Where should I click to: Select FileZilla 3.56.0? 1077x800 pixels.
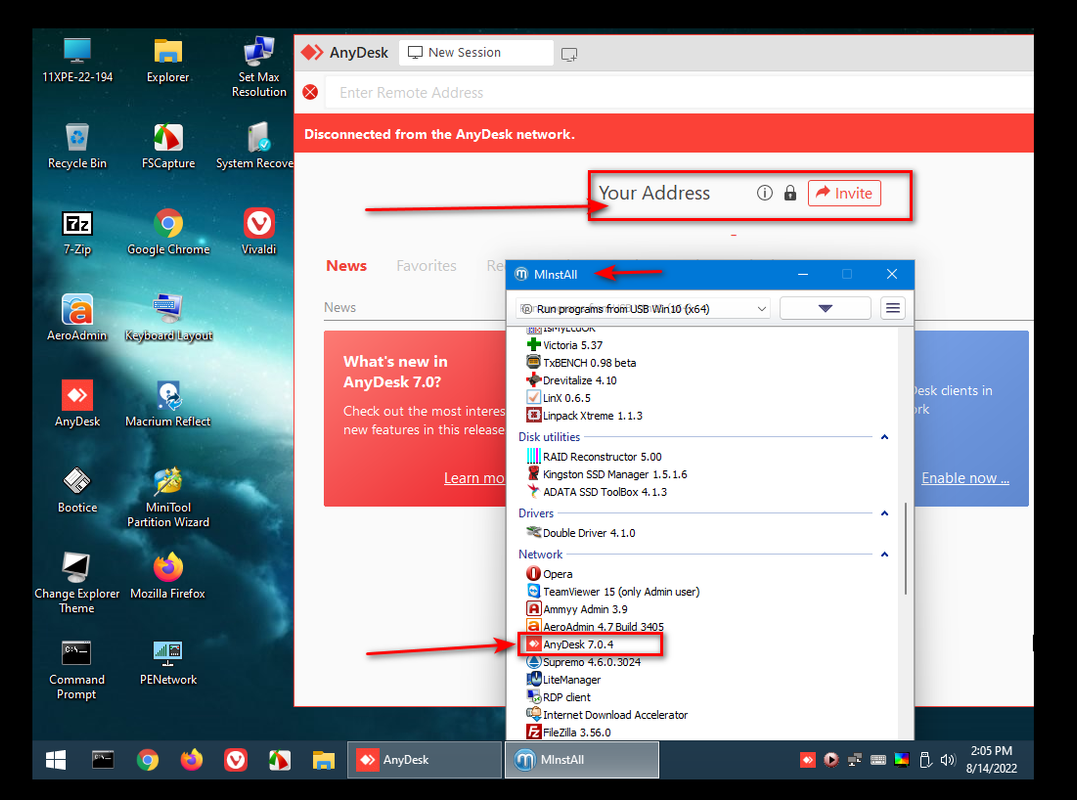(x=569, y=733)
